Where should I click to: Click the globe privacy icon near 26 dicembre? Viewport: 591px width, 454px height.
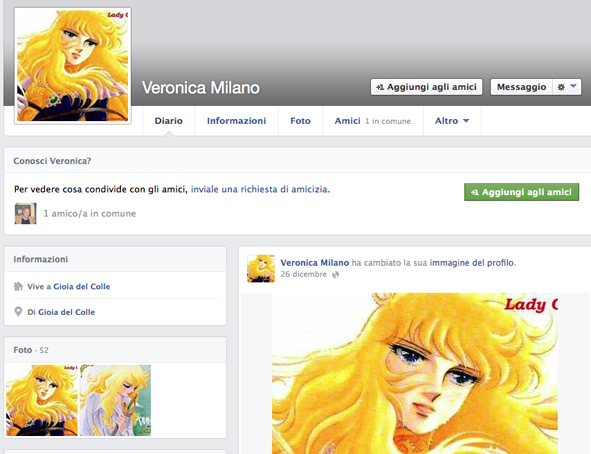[335, 275]
